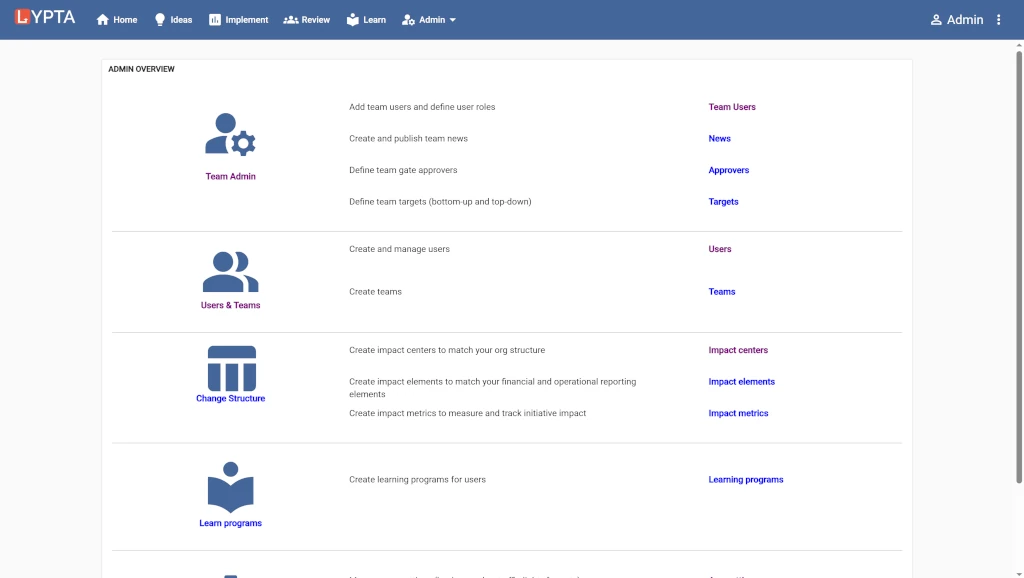
Task: Open the News link
Action: click(720, 138)
